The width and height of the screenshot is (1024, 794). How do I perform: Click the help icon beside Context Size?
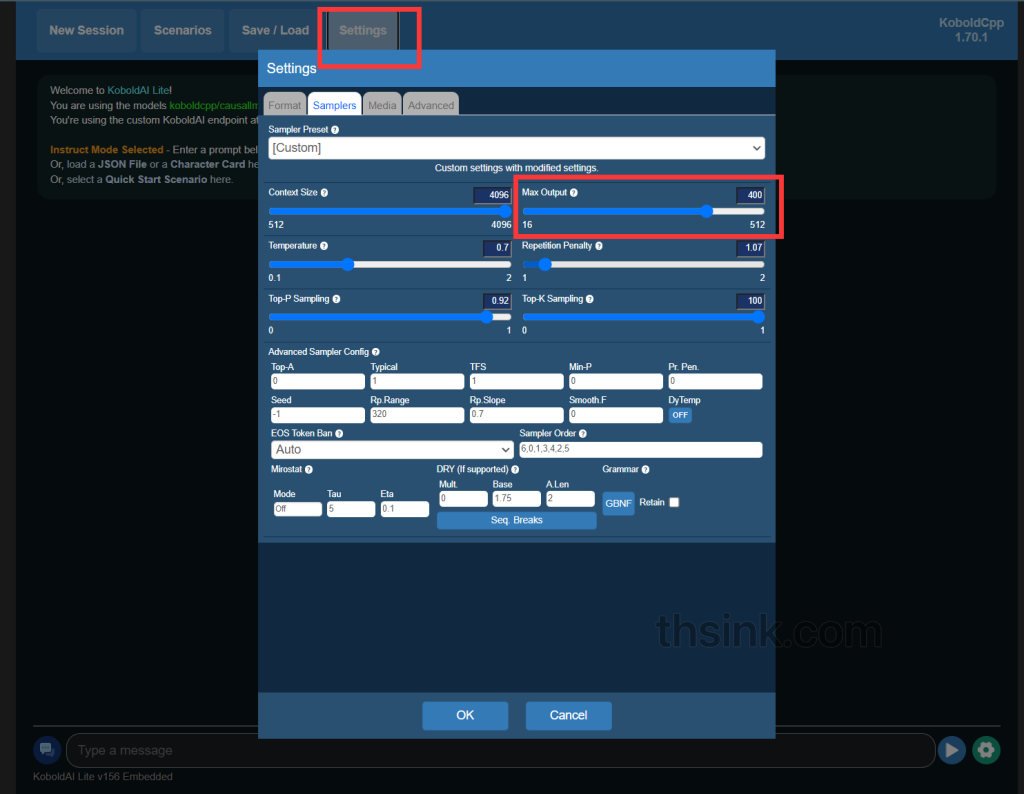(x=325, y=192)
